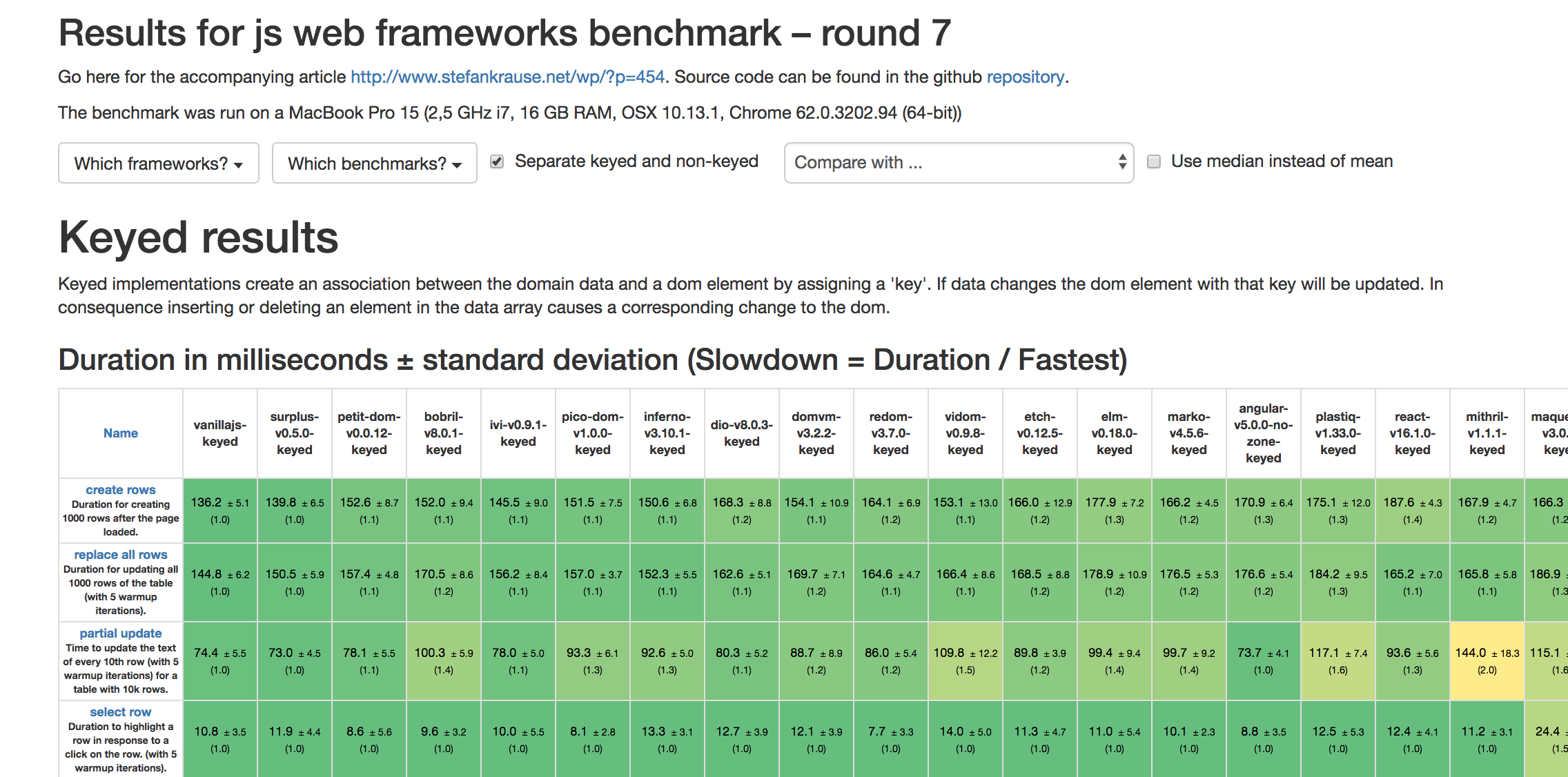Viewport: 1568px width, 777px height.
Task: Open the stefankrause.net article link
Action: point(507,77)
